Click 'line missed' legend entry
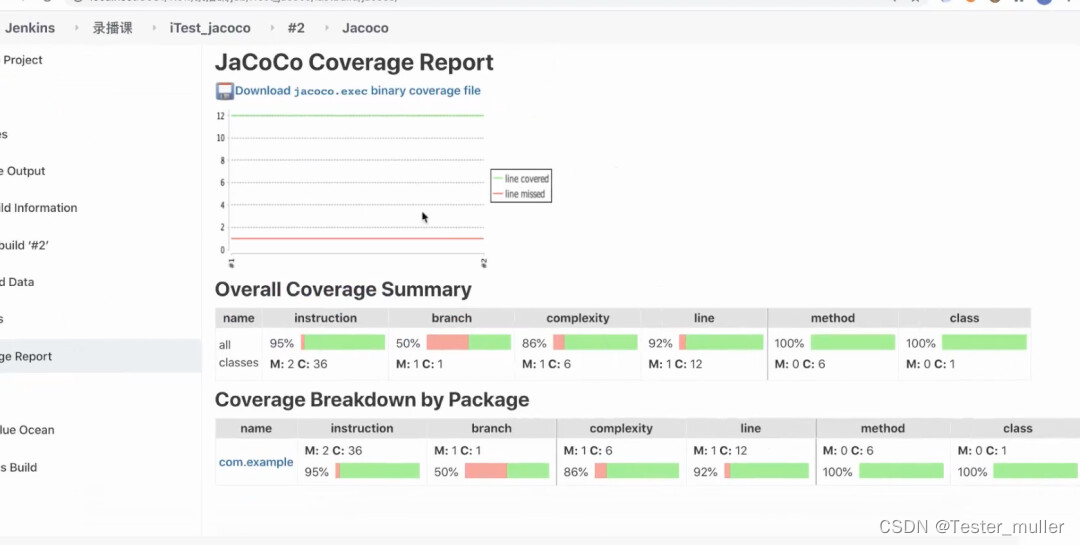This screenshot has width=1080, height=545. click(519, 194)
